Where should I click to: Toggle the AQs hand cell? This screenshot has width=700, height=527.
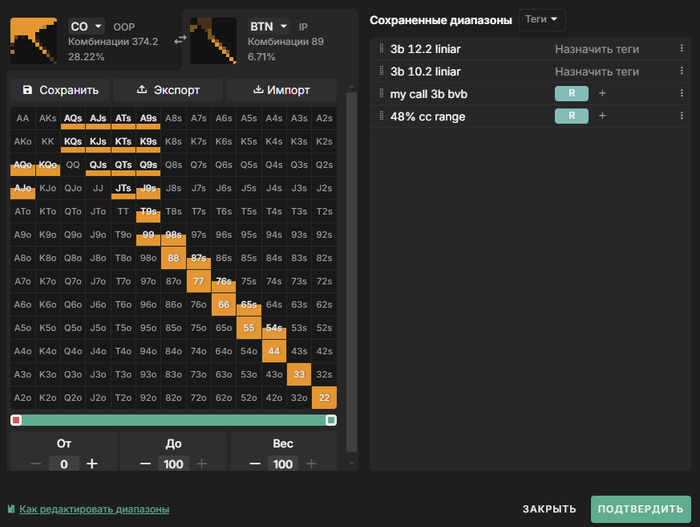point(73,118)
